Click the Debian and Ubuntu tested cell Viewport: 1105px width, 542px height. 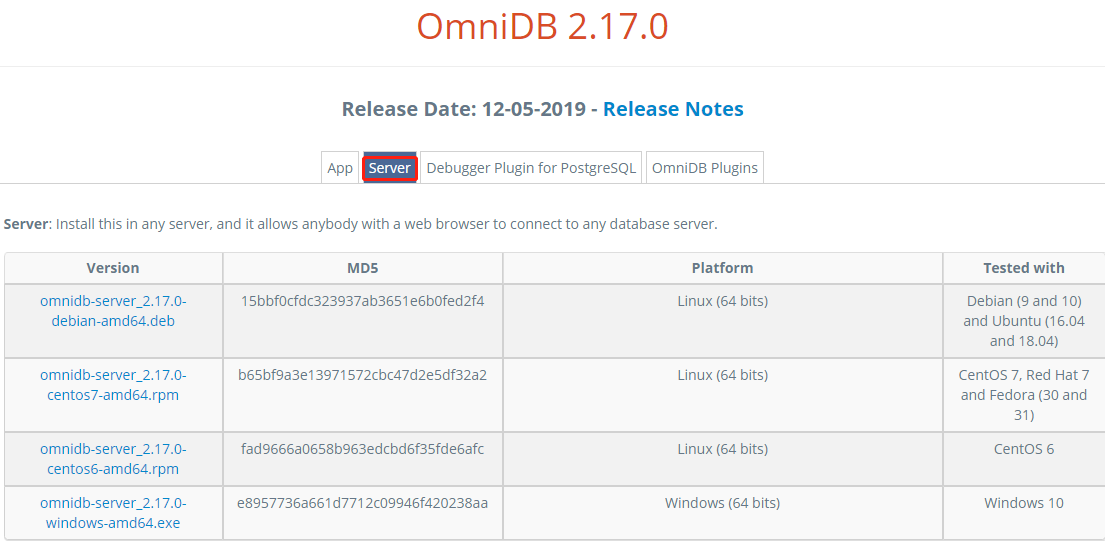point(1024,321)
